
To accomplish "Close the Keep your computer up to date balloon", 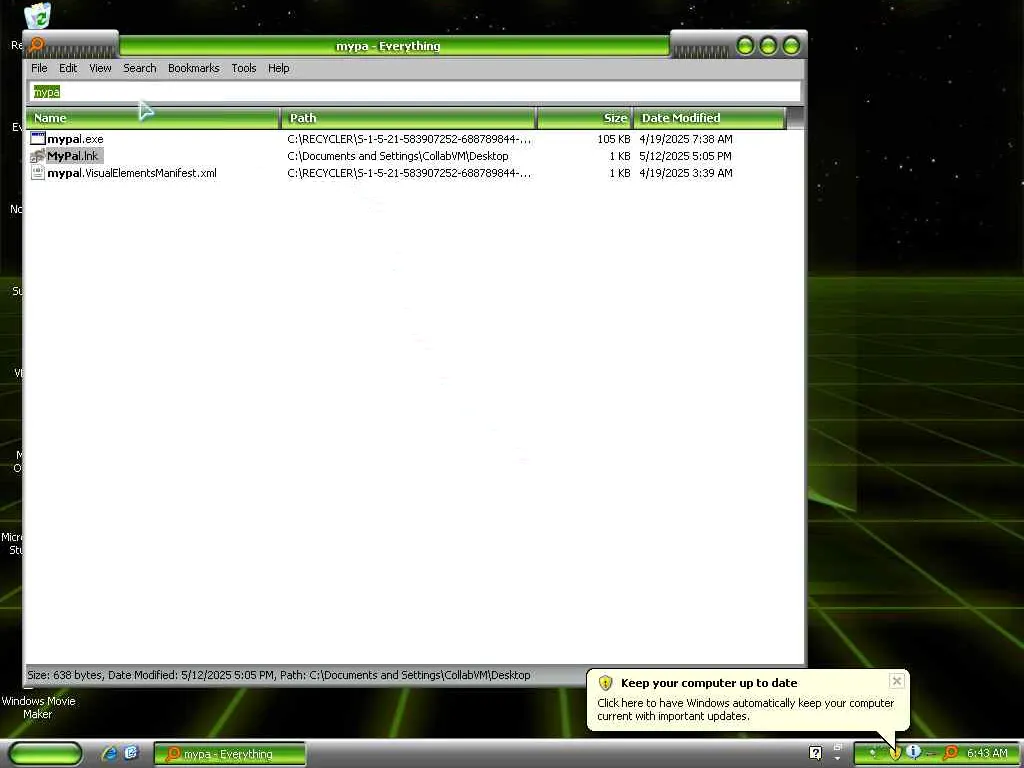I will [x=897, y=681].
